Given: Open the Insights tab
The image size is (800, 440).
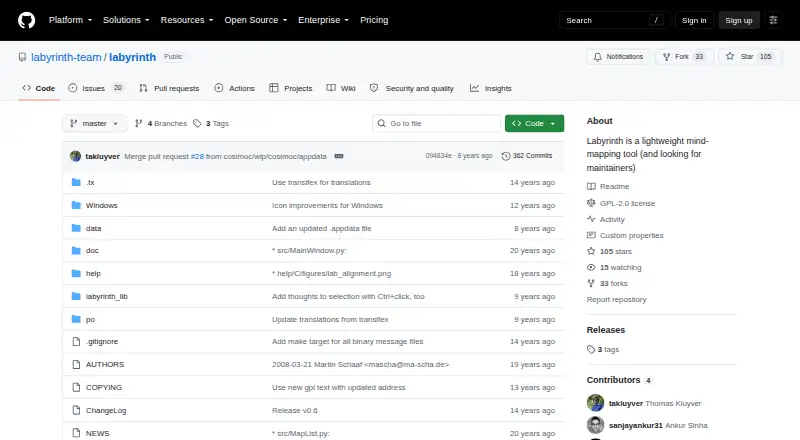Looking at the screenshot, I should tap(490, 88).
